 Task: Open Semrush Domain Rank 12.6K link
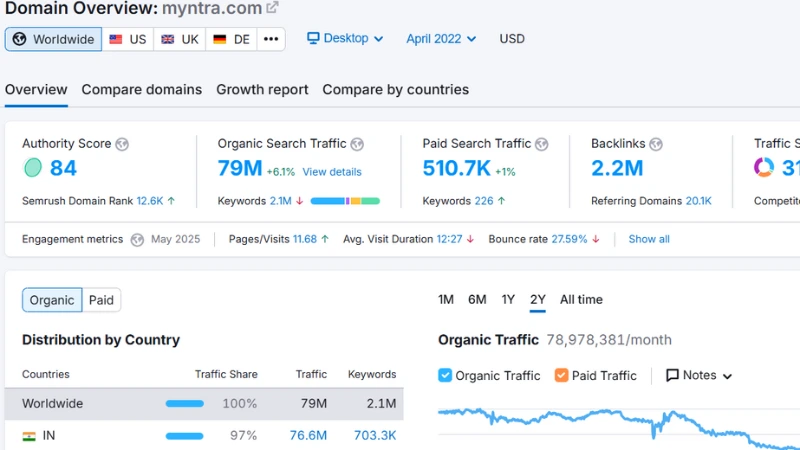150,201
